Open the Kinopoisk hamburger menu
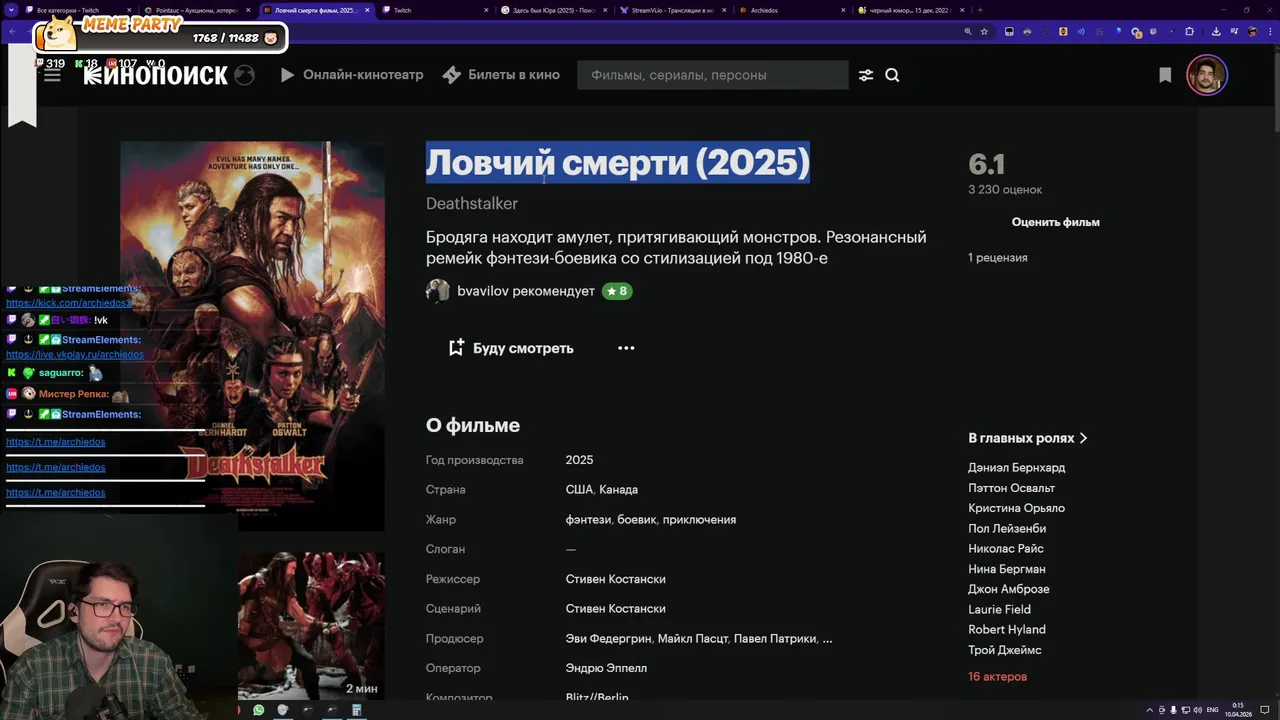The image size is (1280, 720). click(x=52, y=75)
